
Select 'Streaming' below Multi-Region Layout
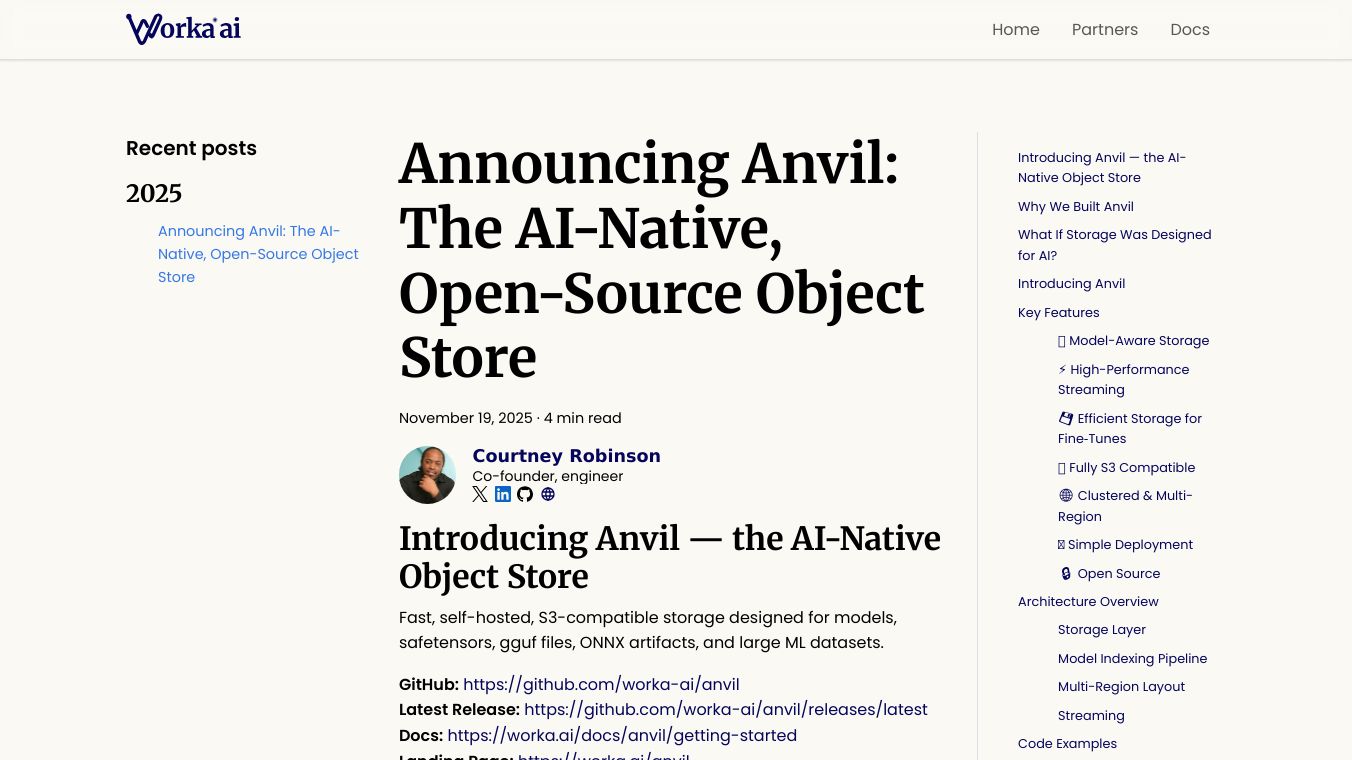[x=1091, y=715]
